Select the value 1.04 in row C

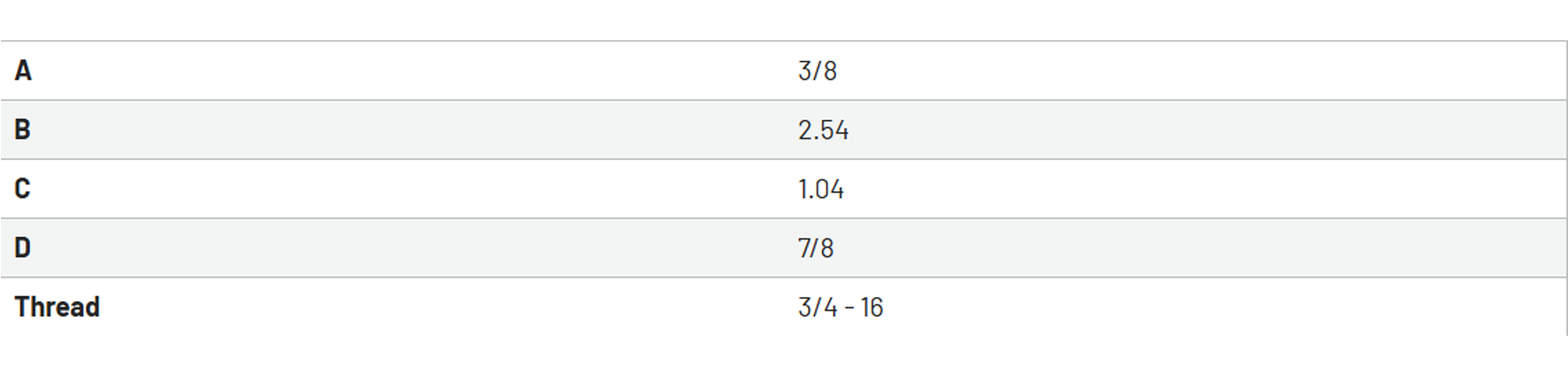pos(821,189)
